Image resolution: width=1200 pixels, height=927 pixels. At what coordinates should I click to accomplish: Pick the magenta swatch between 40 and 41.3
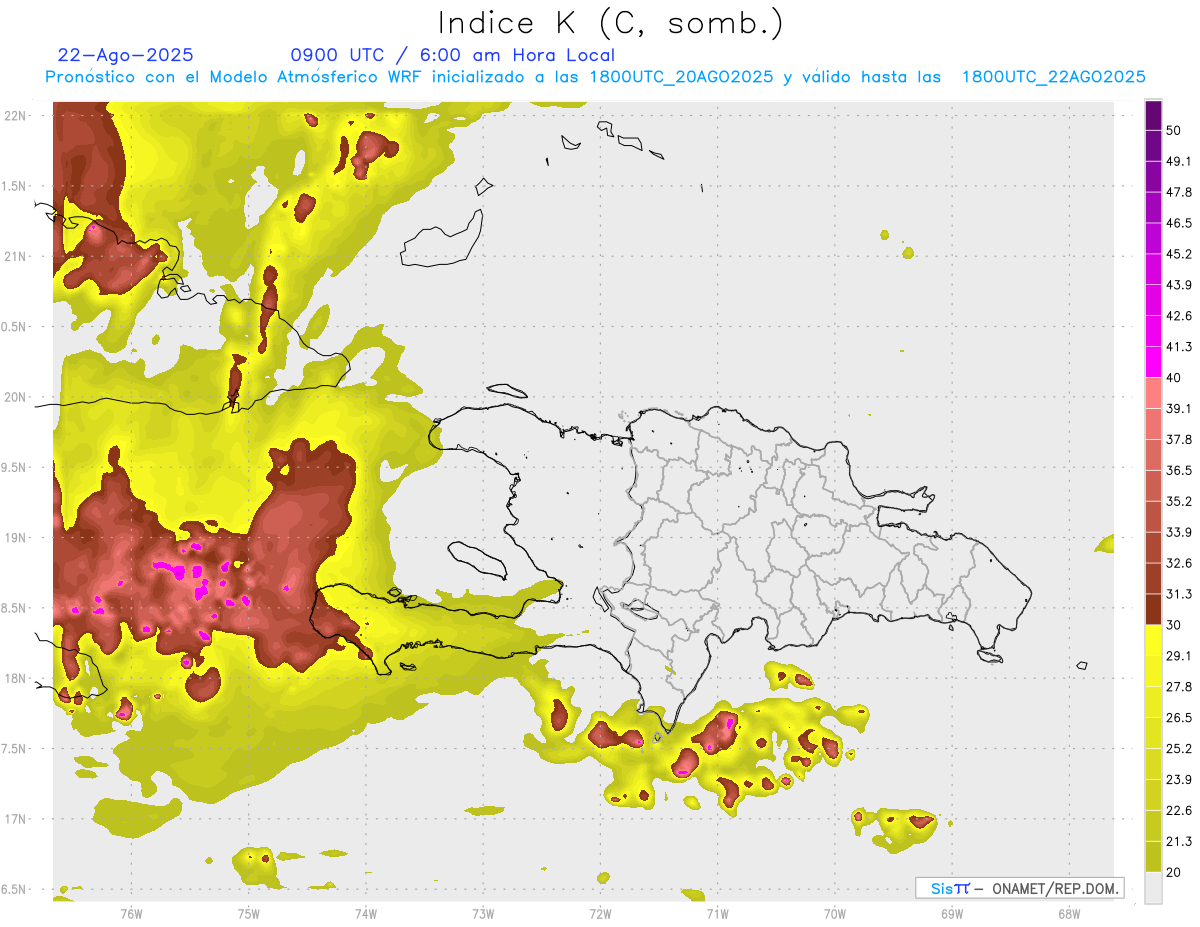(1154, 362)
